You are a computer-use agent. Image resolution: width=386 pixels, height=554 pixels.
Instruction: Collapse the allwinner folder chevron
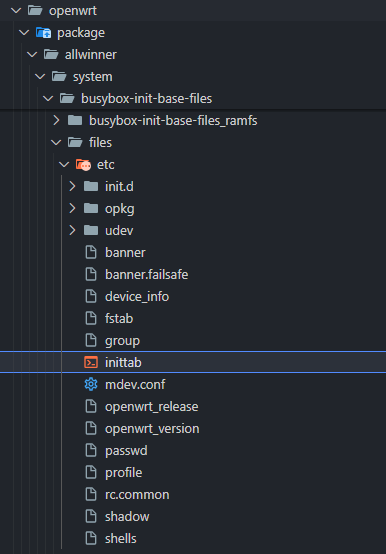click(32, 54)
